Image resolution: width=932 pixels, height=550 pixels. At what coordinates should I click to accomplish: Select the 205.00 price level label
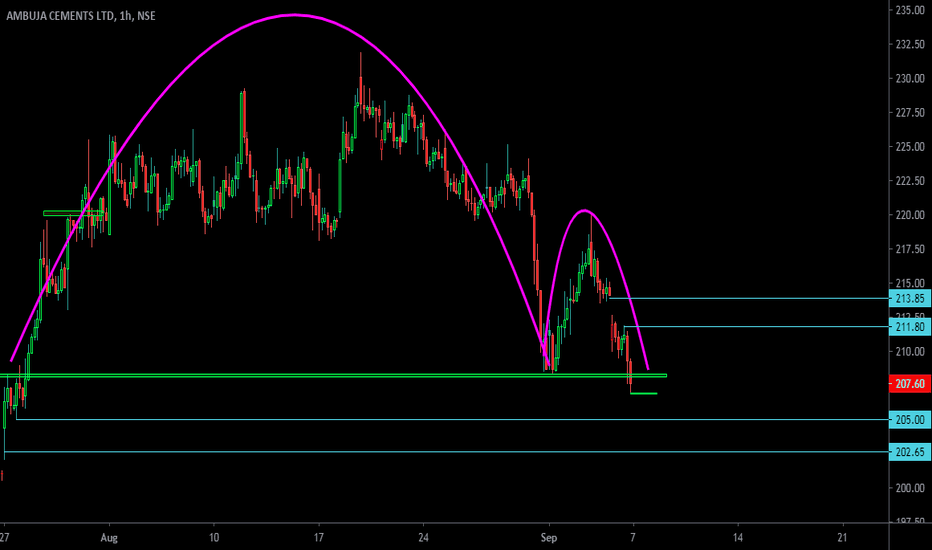coord(909,420)
